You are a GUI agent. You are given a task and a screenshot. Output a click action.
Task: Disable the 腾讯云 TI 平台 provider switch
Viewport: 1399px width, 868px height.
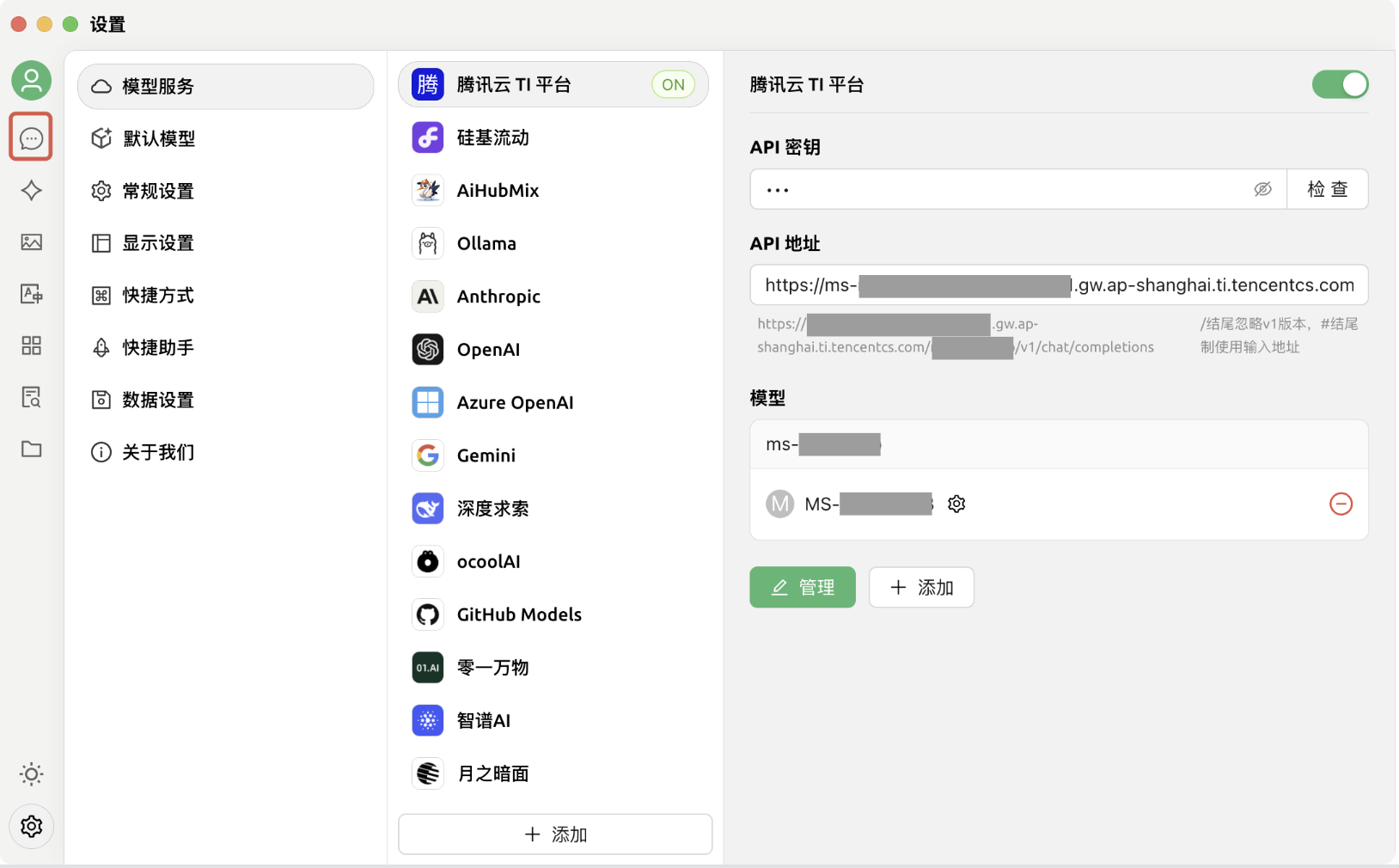1340,84
